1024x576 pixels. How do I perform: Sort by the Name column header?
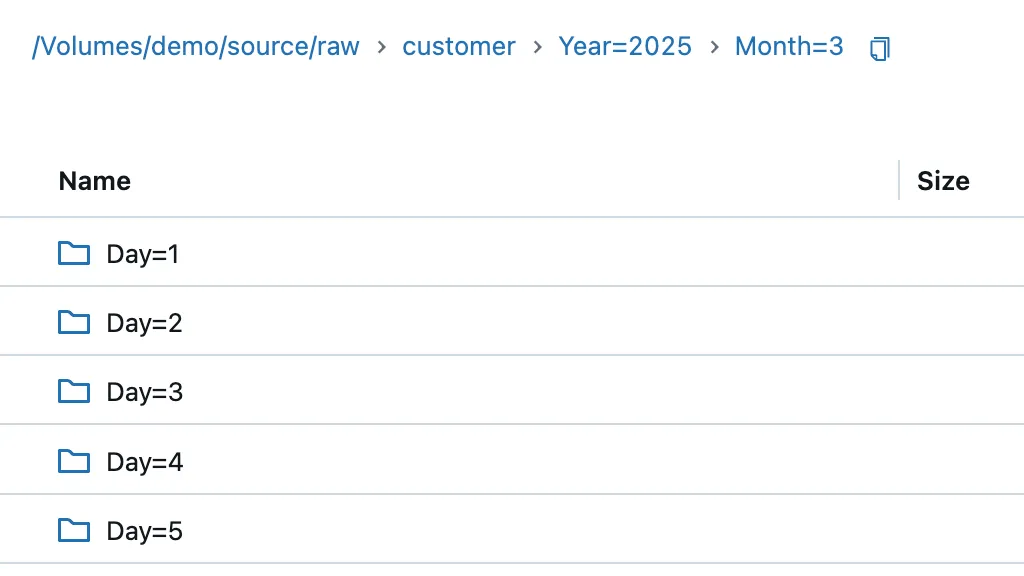tap(95, 181)
